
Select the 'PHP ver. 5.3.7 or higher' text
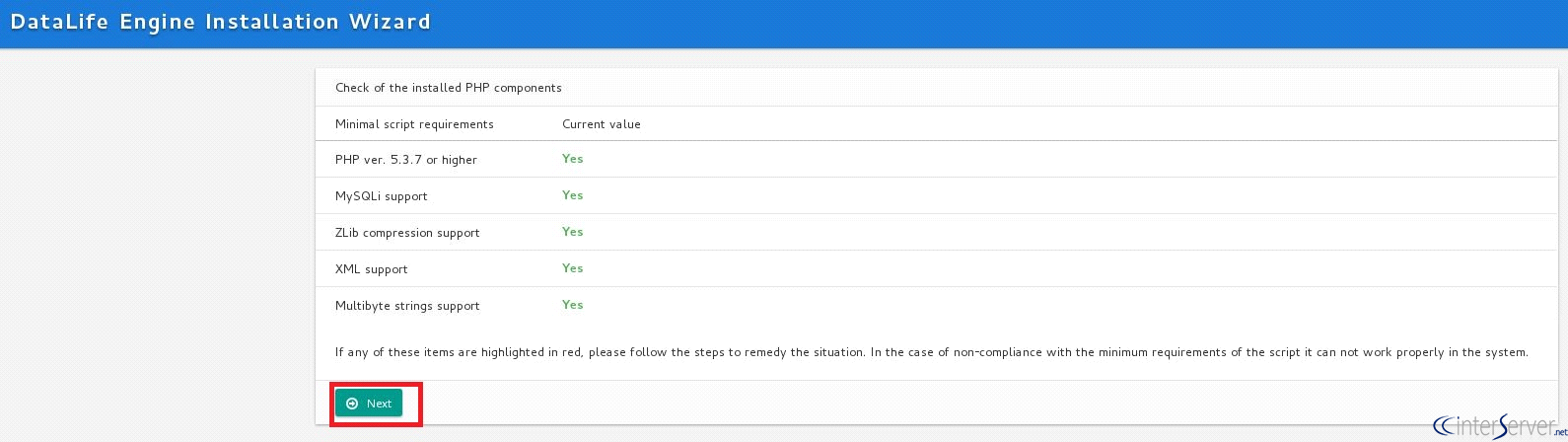tap(406, 160)
